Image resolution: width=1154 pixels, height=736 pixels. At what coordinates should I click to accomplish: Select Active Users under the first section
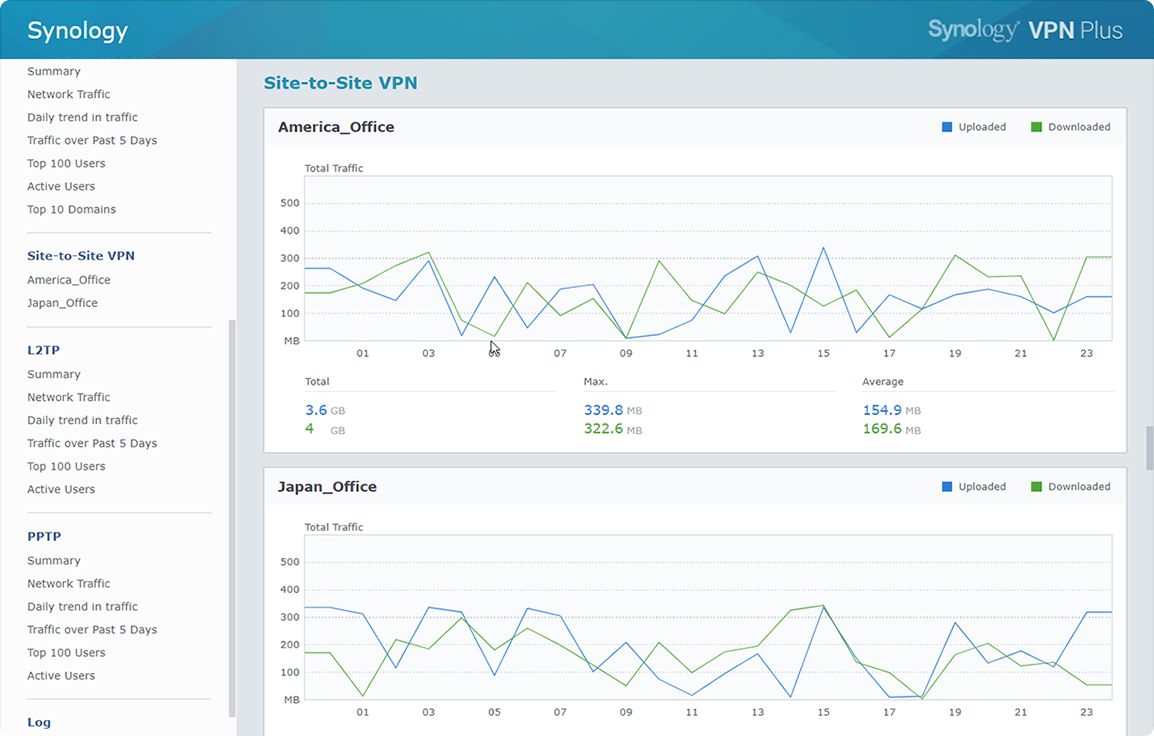coord(61,186)
